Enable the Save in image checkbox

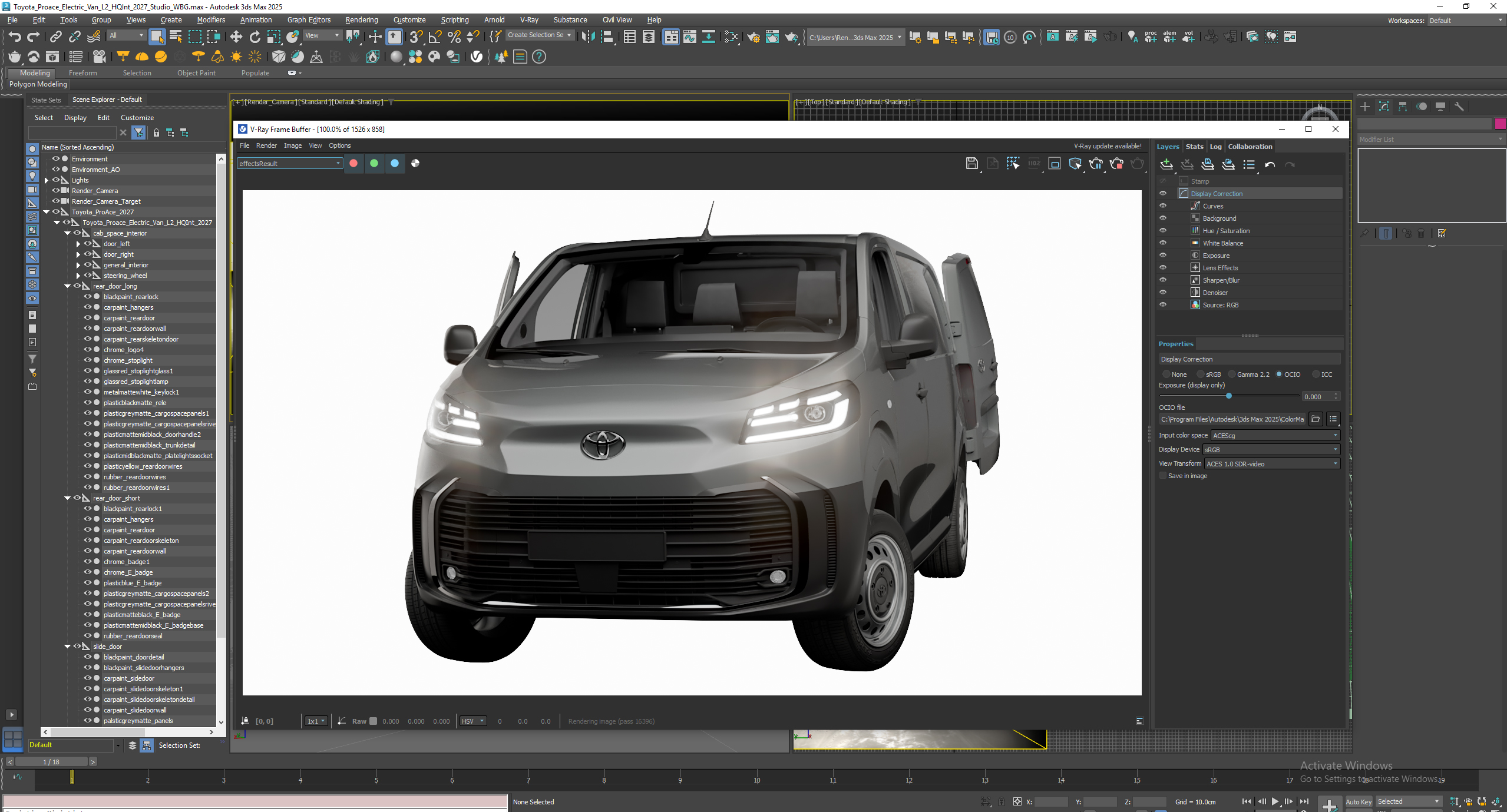1163,476
